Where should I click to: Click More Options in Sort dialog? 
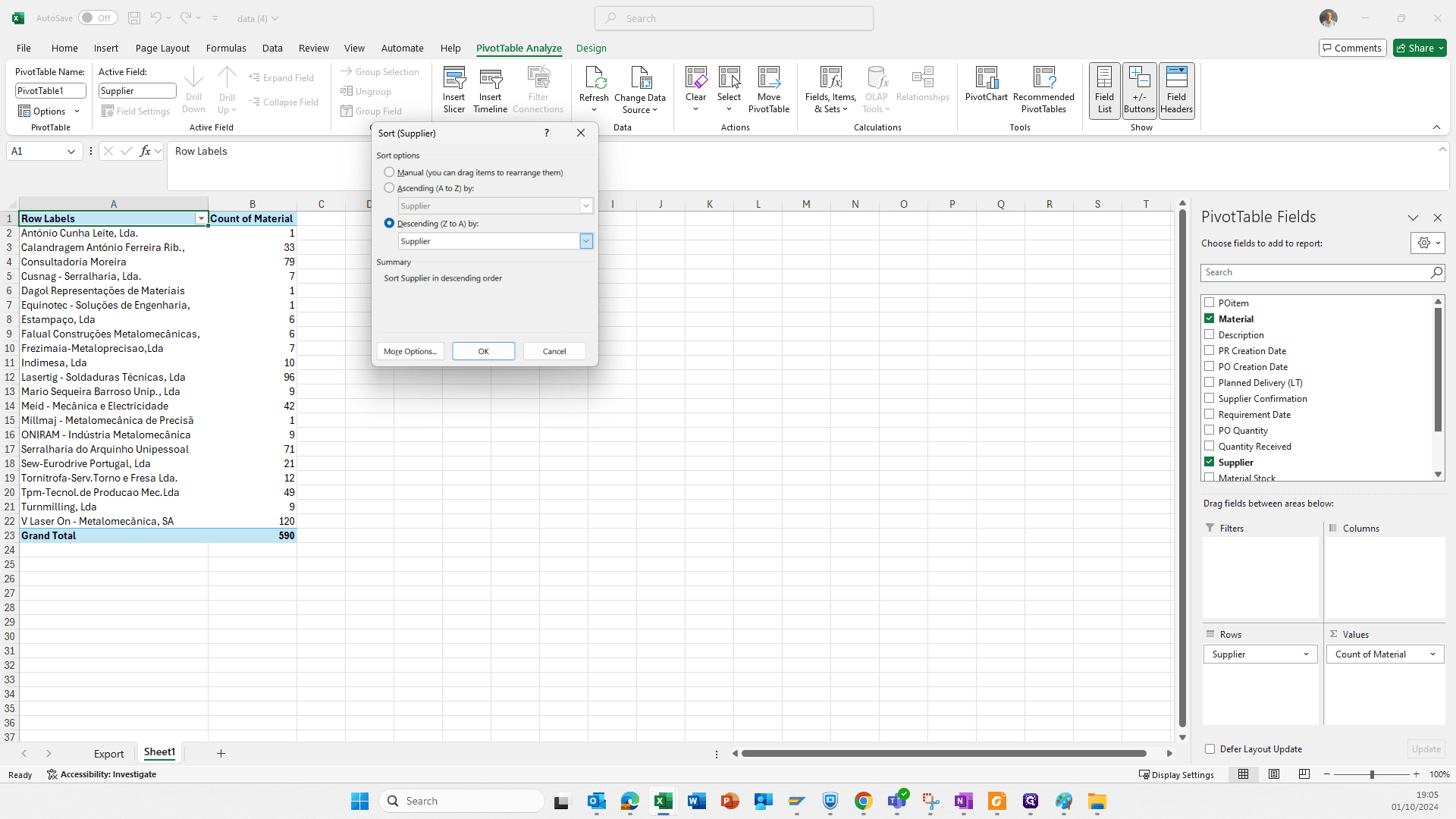[x=409, y=351]
